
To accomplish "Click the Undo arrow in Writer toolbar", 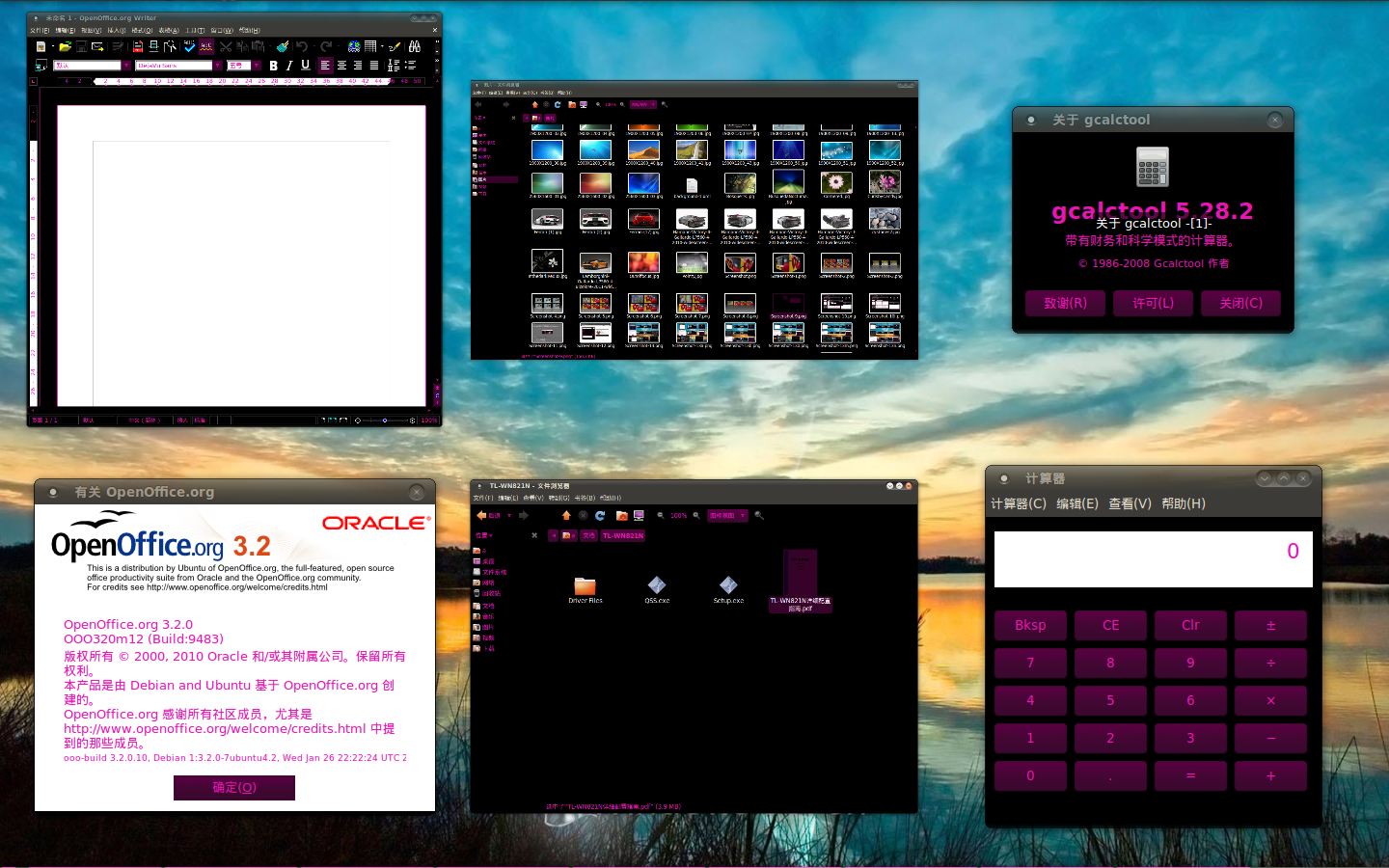I will [302, 46].
